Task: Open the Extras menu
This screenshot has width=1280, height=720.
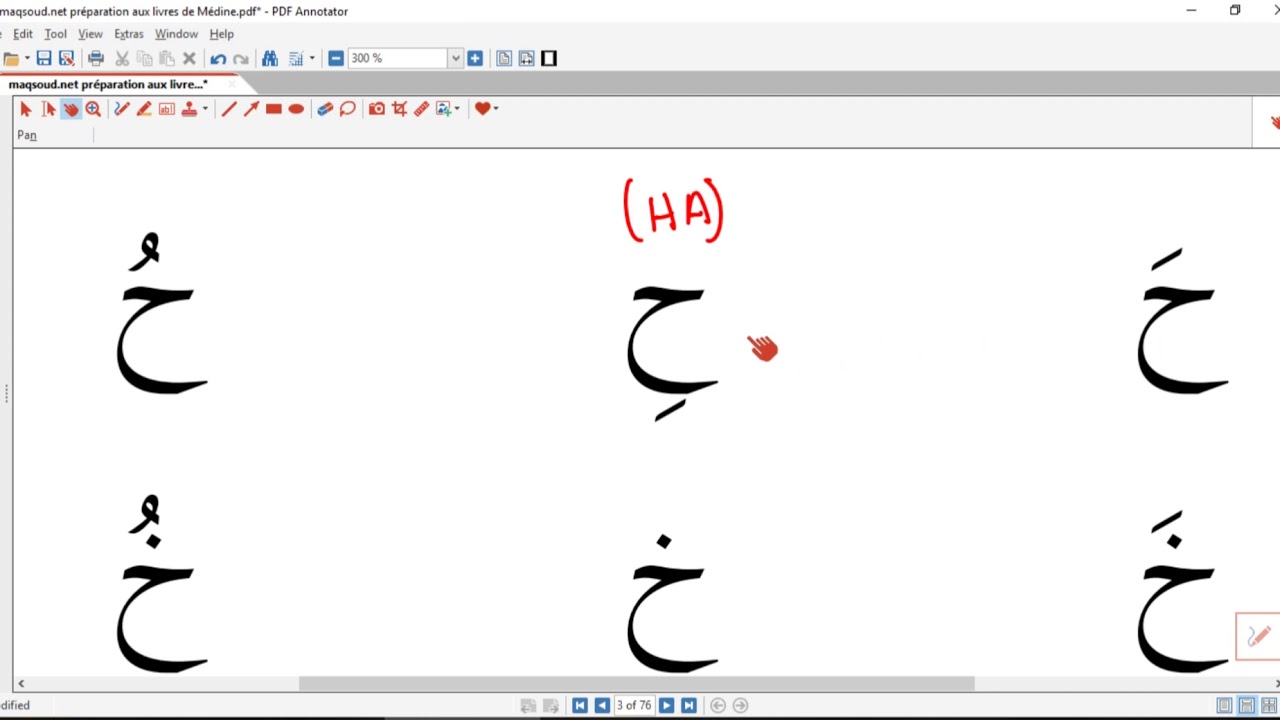Action: (129, 34)
